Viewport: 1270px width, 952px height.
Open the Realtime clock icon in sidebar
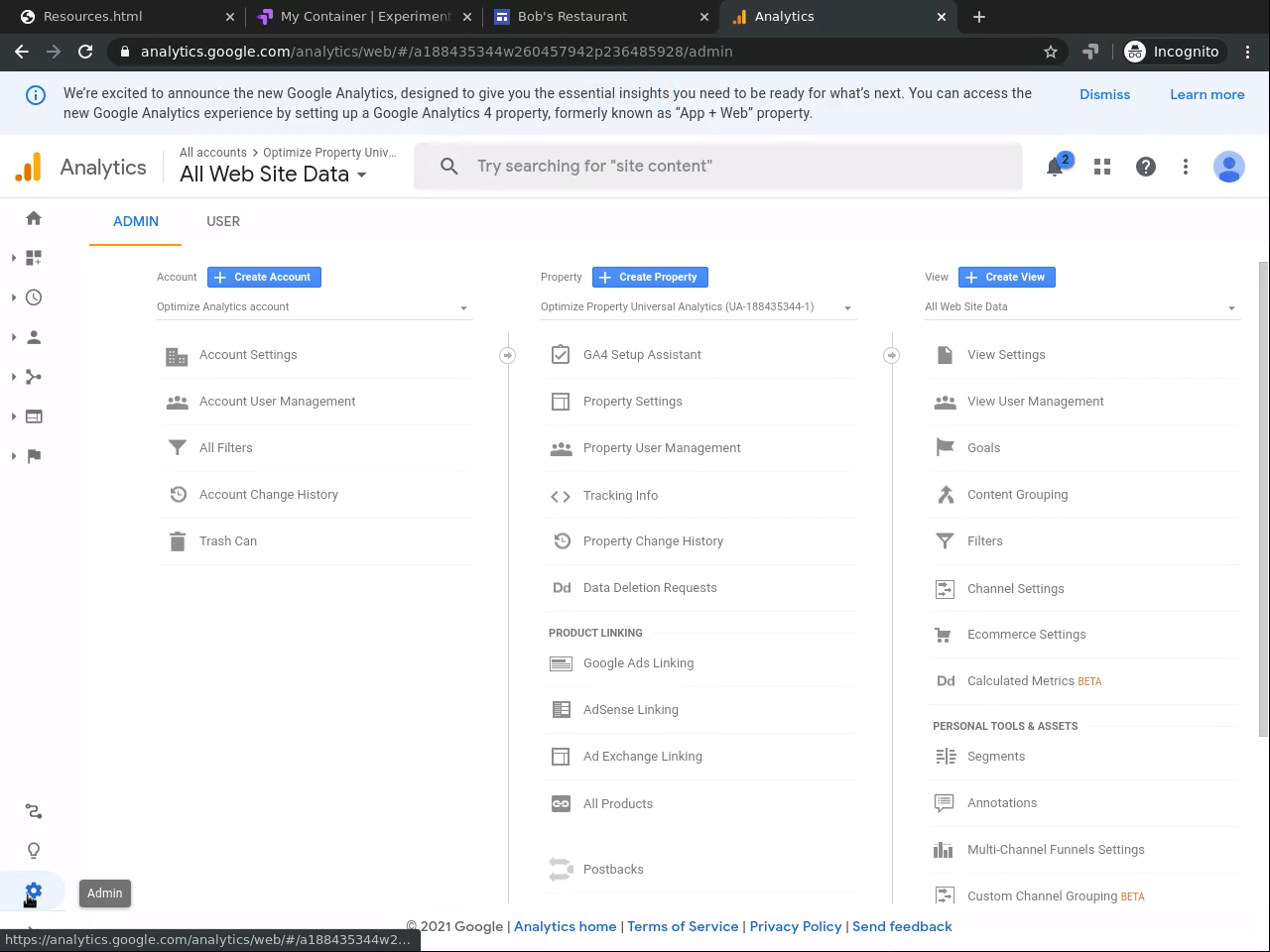coord(34,297)
